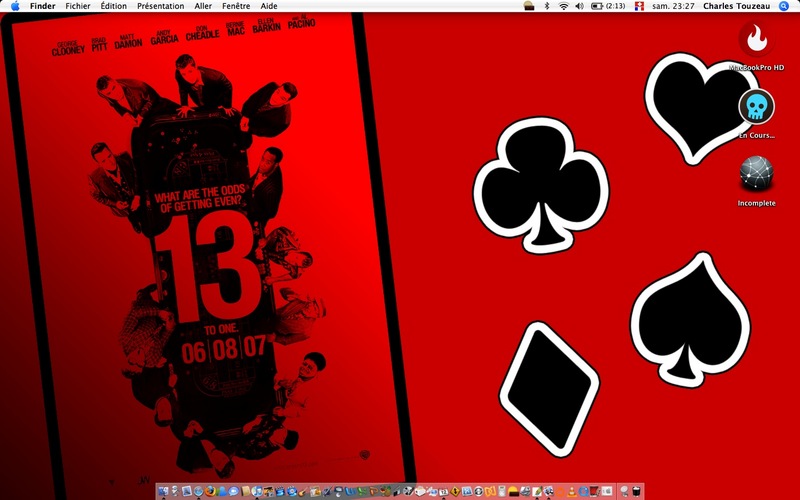Open the MSN Messenger buddy Dock icon
This screenshot has width=800, height=500.
[221, 491]
